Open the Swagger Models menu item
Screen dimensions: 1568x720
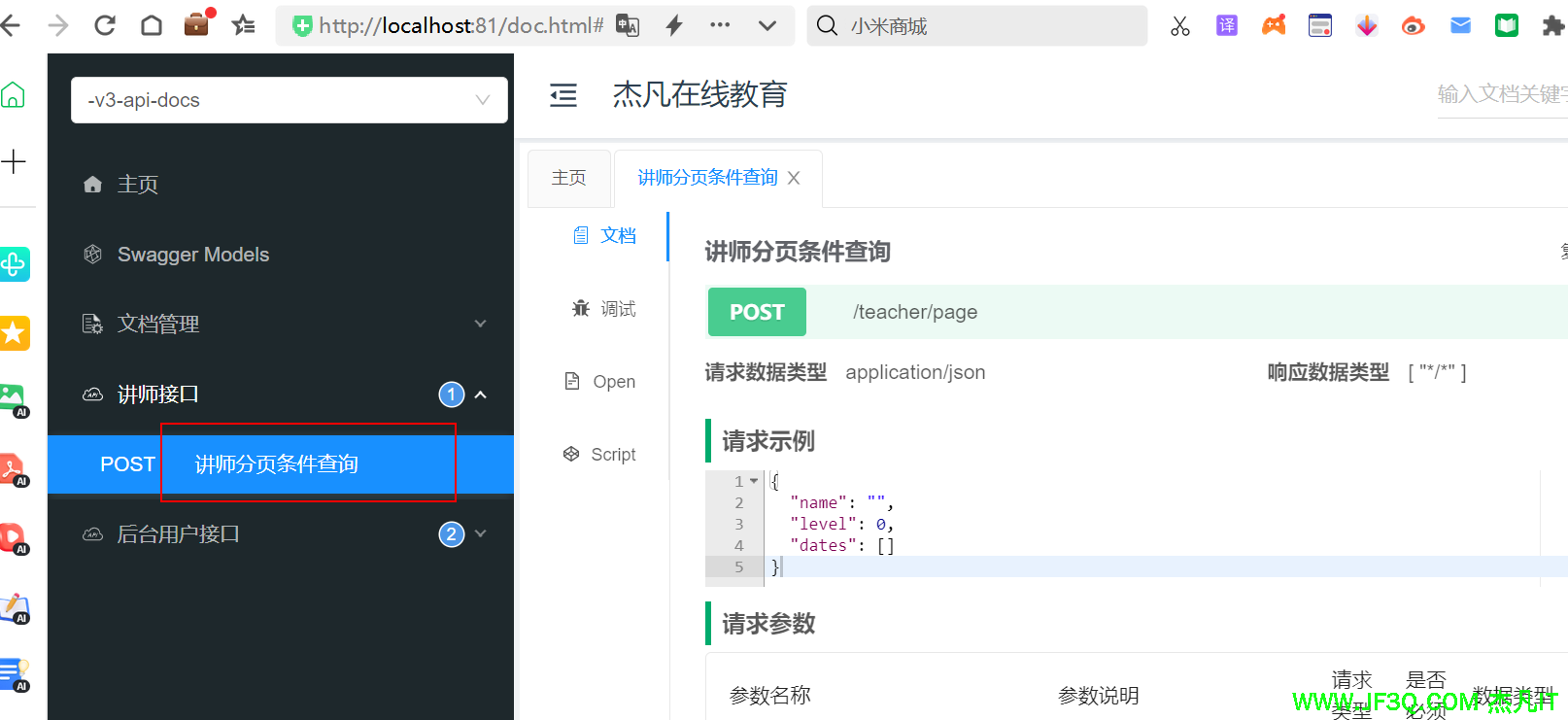click(193, 255)
